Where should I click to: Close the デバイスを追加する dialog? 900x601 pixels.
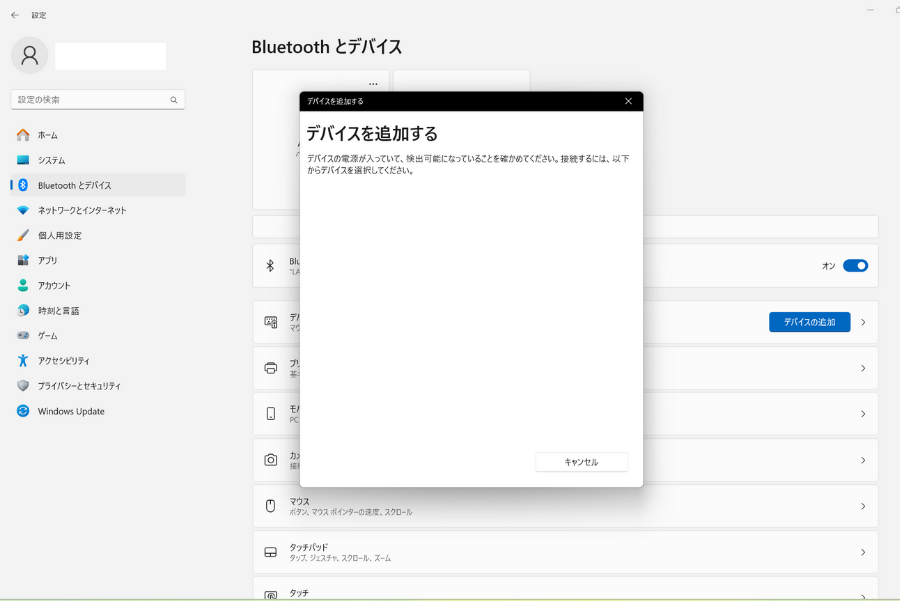point(629,101)
